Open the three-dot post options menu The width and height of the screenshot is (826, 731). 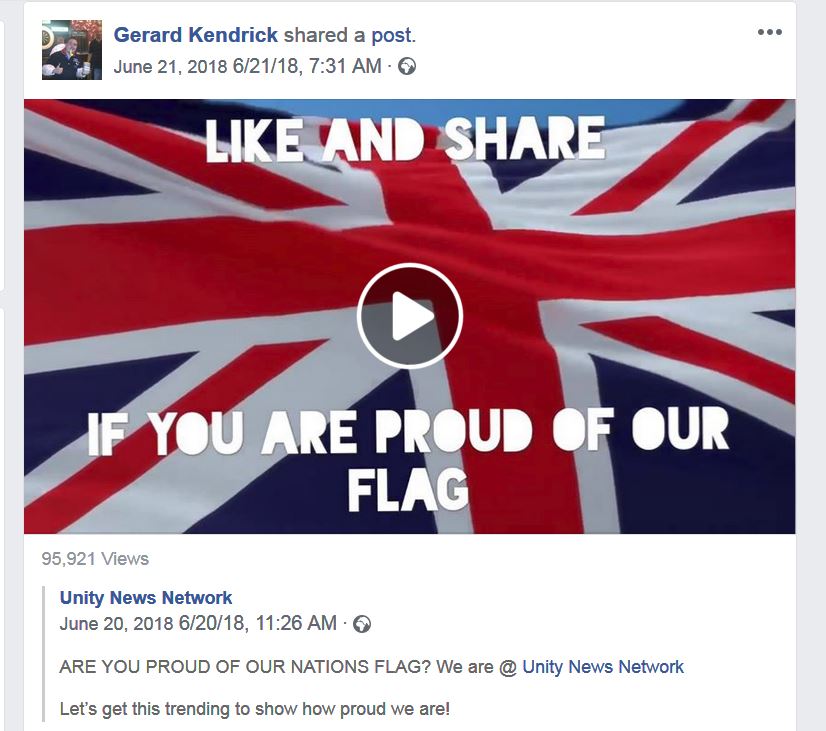[x=770, y=32]
